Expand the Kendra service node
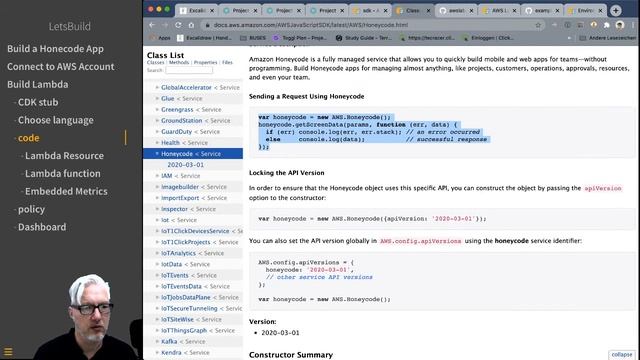The width and height of the screenshot is (640, 360). pyautogui.click(x=157, y=352)
